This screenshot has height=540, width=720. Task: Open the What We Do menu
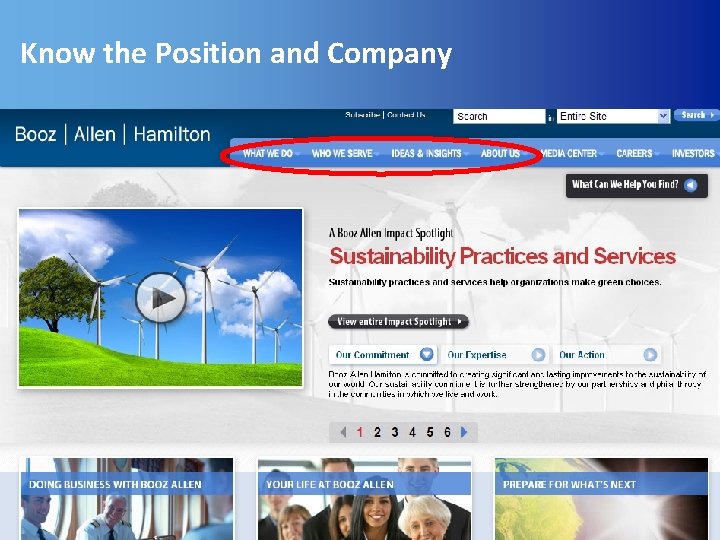click(x=268, y=153)
